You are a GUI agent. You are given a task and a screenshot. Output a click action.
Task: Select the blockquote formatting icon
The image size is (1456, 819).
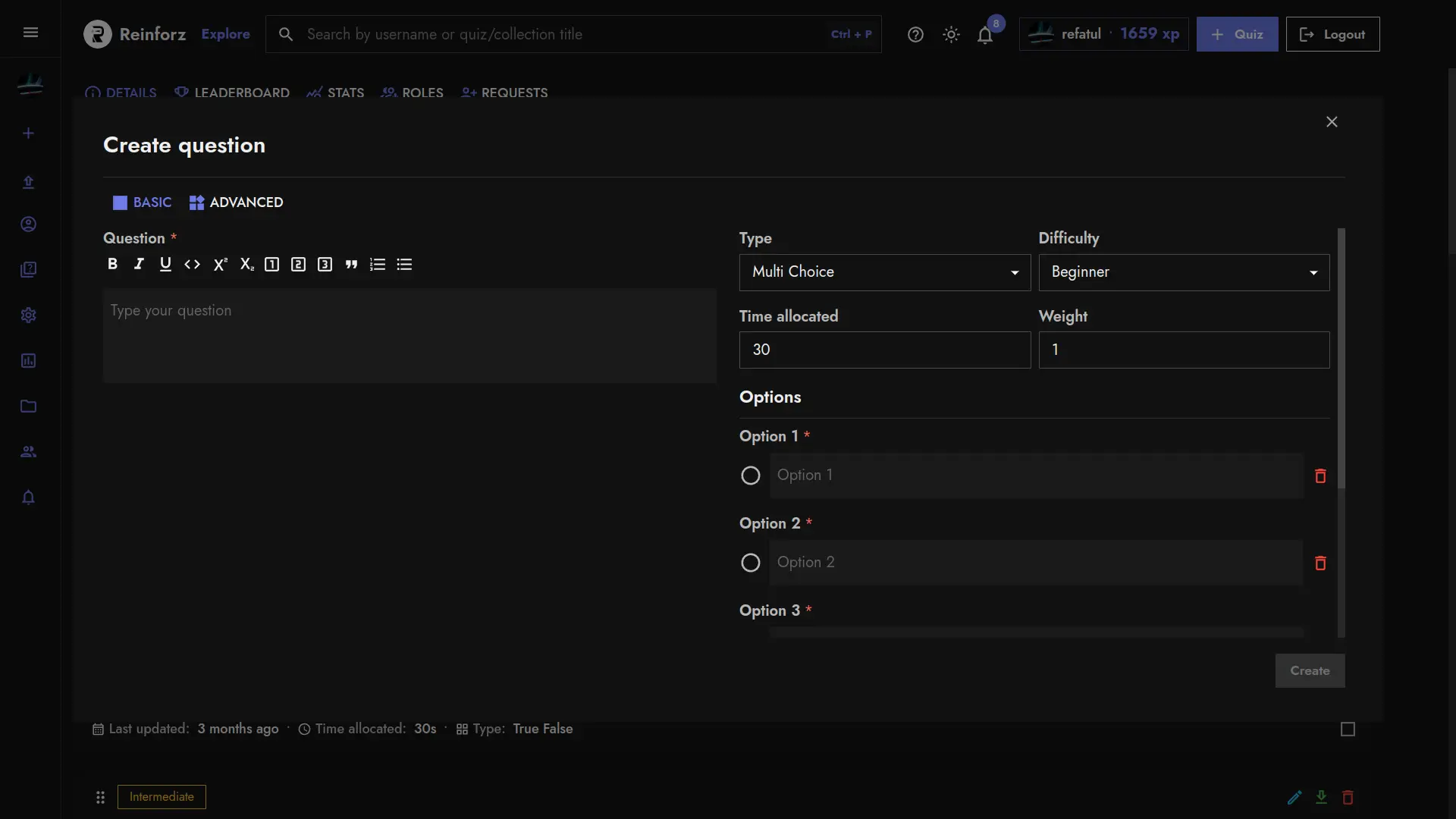click(x=351, y=264)
